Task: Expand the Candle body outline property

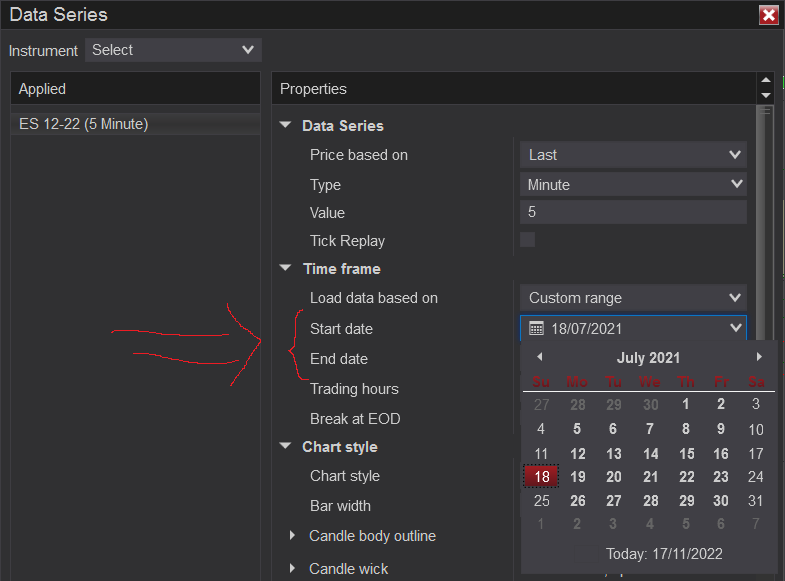Action: tap(292, 536)
